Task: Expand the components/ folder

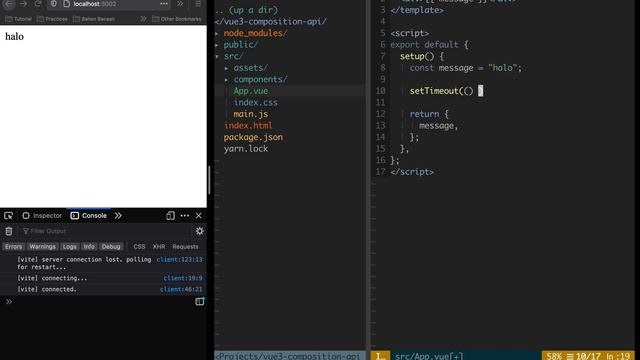Action: 260,79
